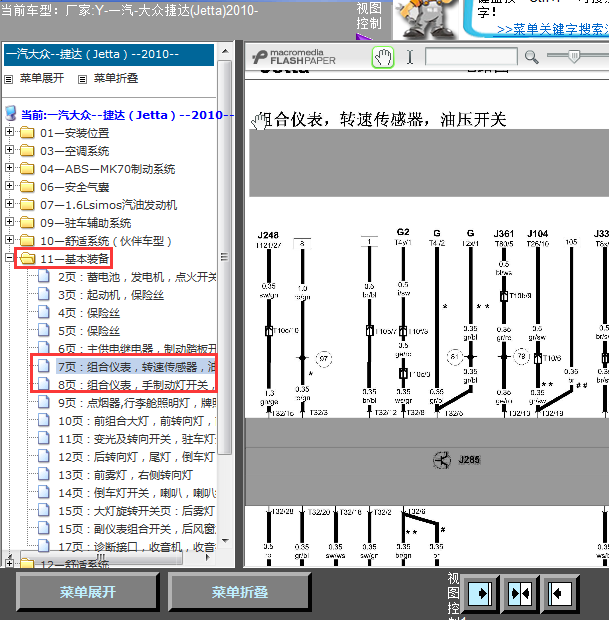Click the FlashPaper search text field
609x621 pixels.
click(471, 56)
